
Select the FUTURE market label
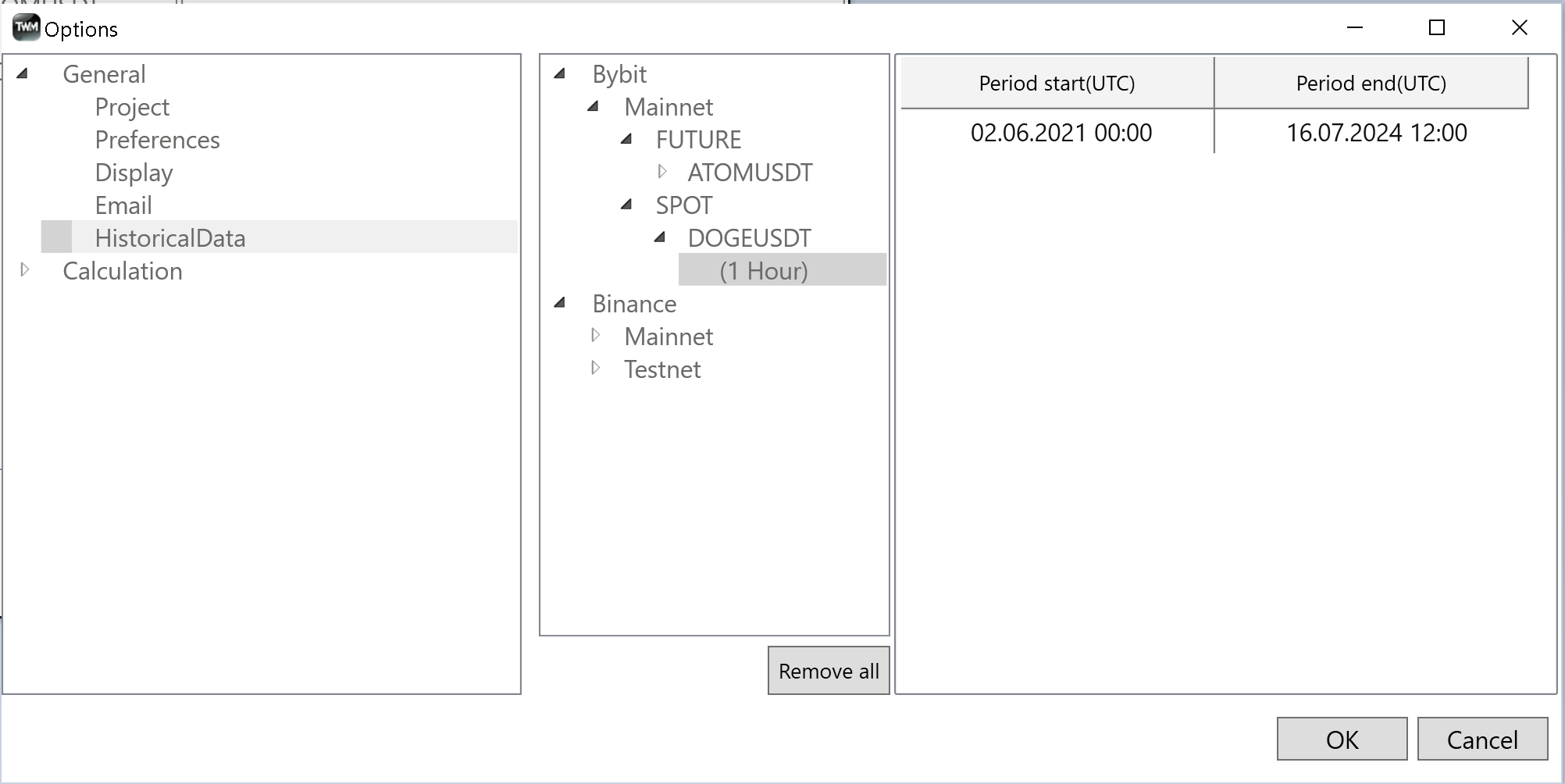click(698, 140)
